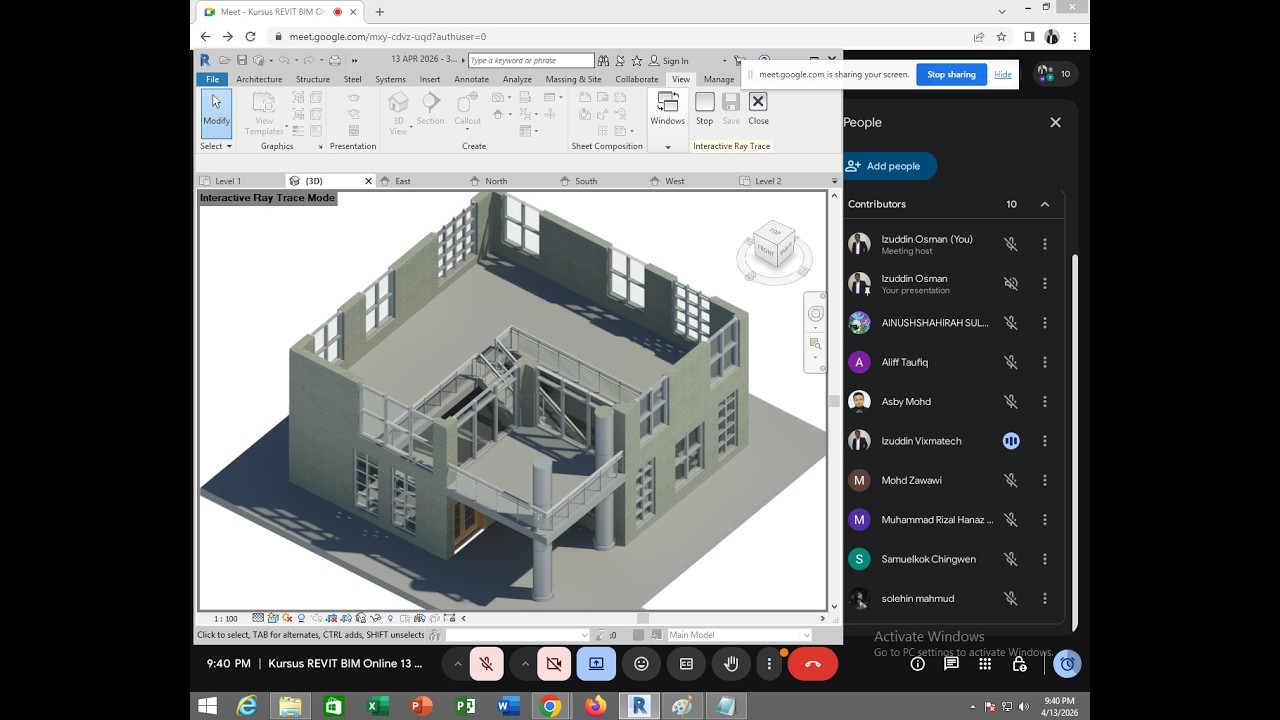Click the FRONT face of ViewCube
The width and height of the screenshot is (1280, 720).
tap(765, 249)
